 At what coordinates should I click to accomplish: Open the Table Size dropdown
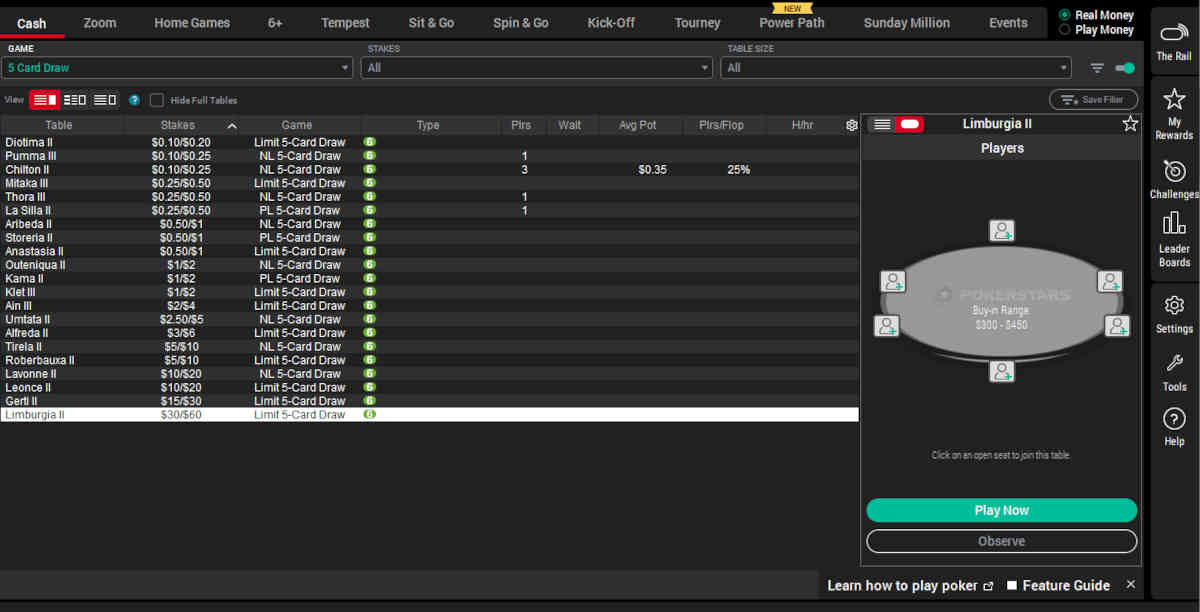[896, 68]
